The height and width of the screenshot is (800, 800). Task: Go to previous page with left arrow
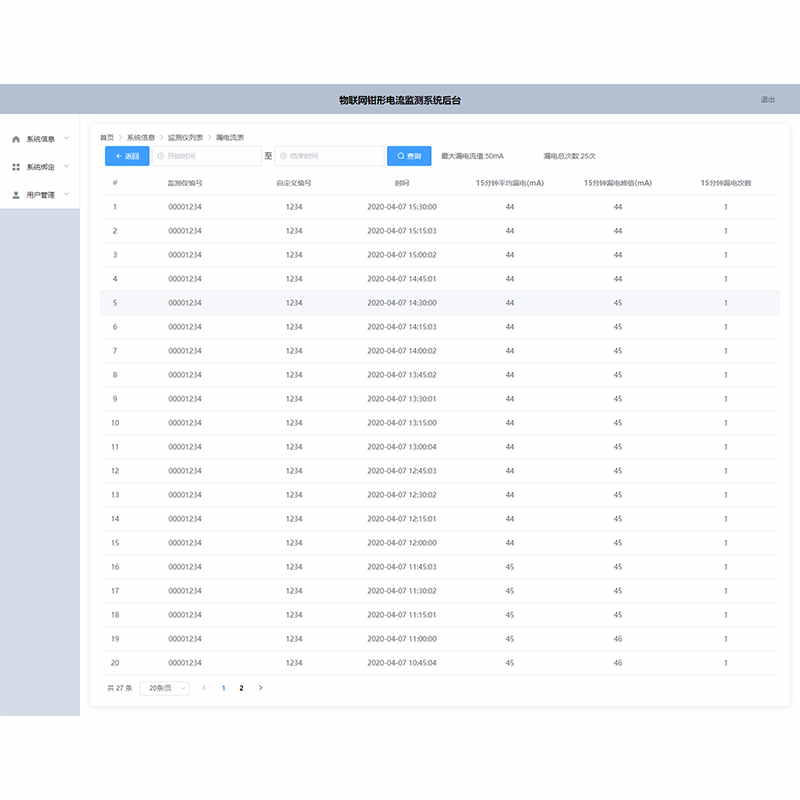205,688
